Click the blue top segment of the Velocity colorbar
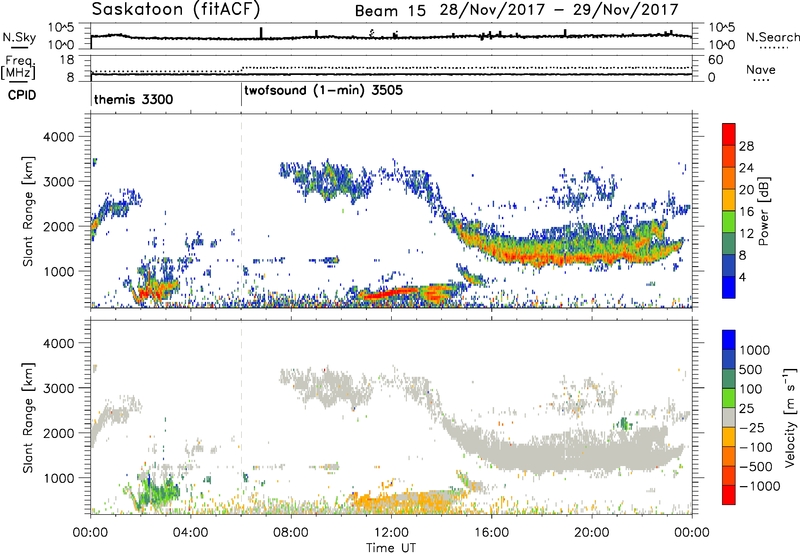800x554 pixels. point(729,340)
